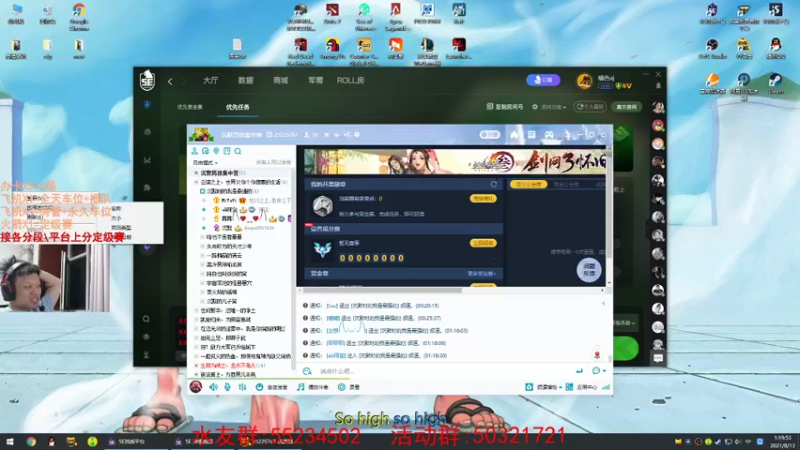Open the free speak mode button
The image size is (800, 450).
click(x=271, y=387)
